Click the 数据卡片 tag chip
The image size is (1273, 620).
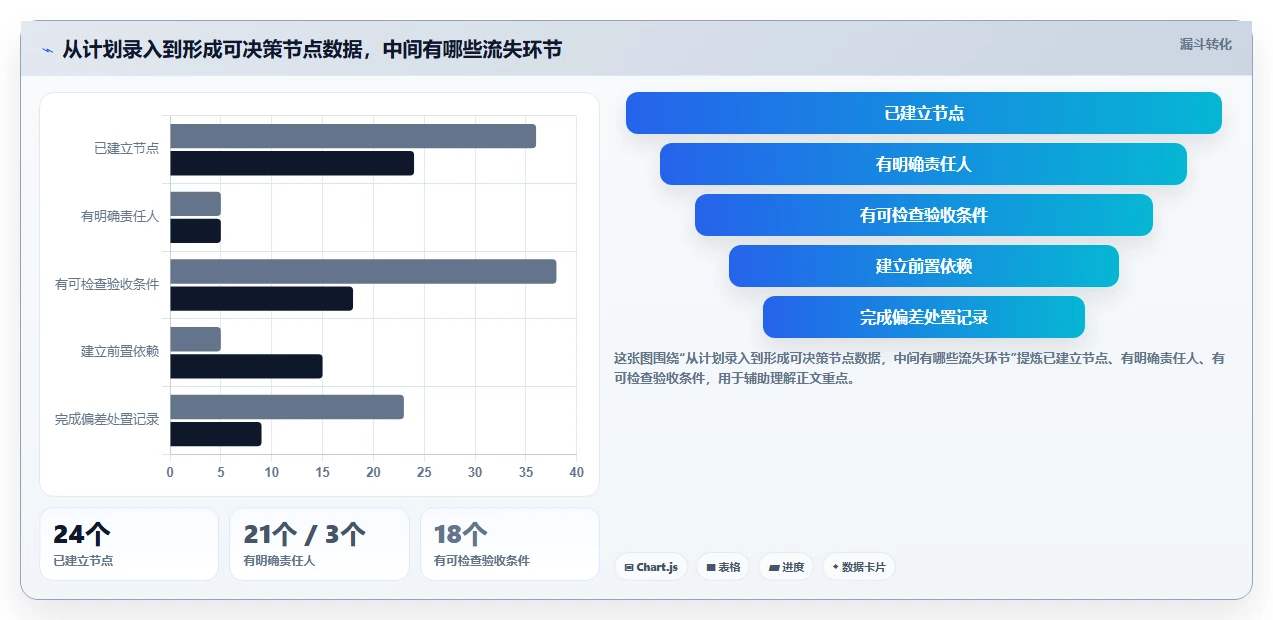pos(859,567)
